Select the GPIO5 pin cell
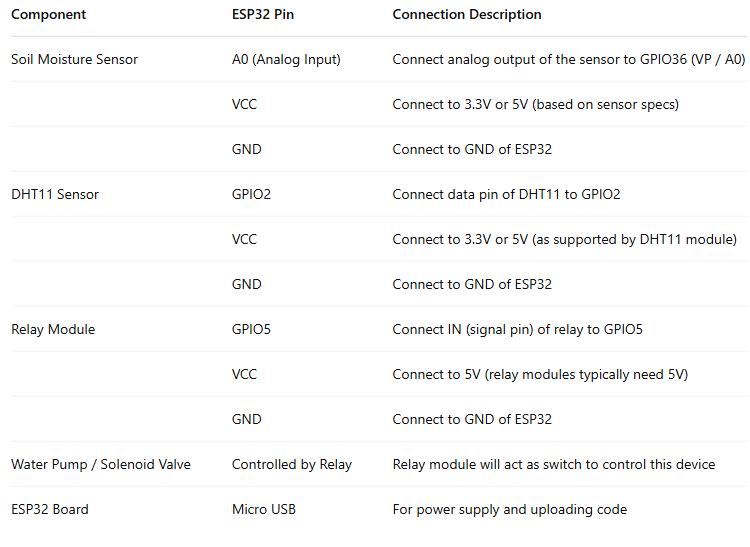The image size is (750, 547). point(251,329)
